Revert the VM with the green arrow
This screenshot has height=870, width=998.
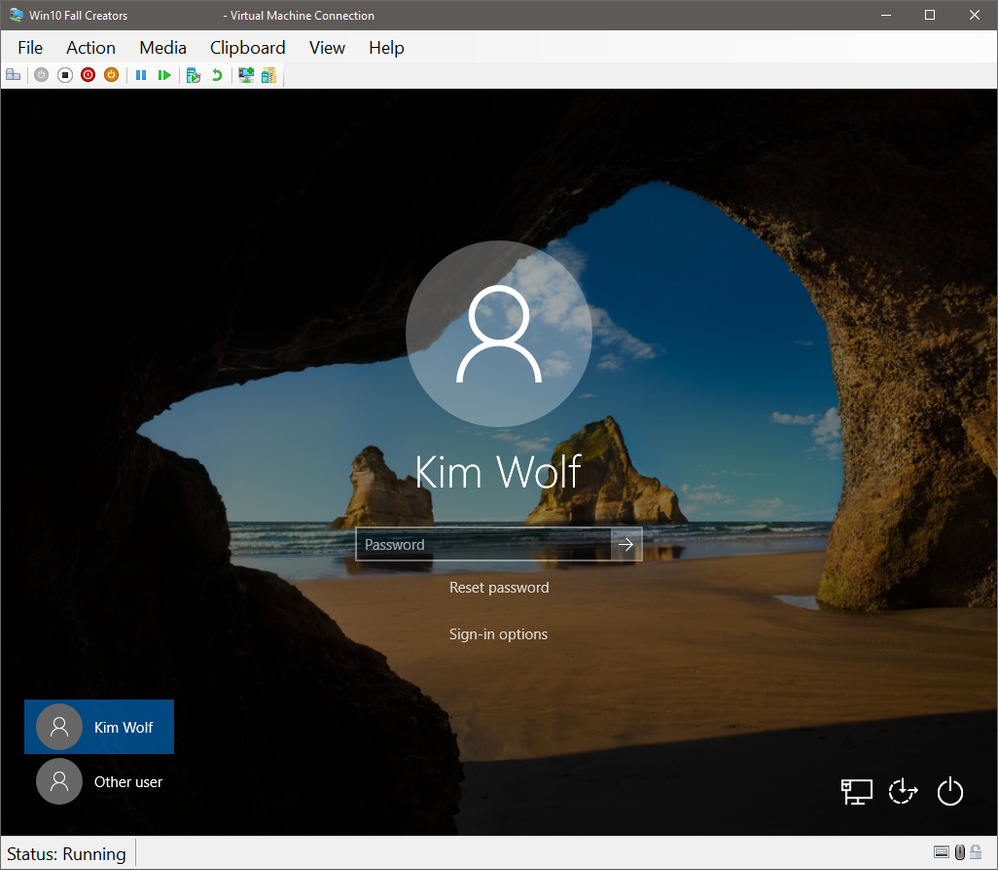click(217, 75)
